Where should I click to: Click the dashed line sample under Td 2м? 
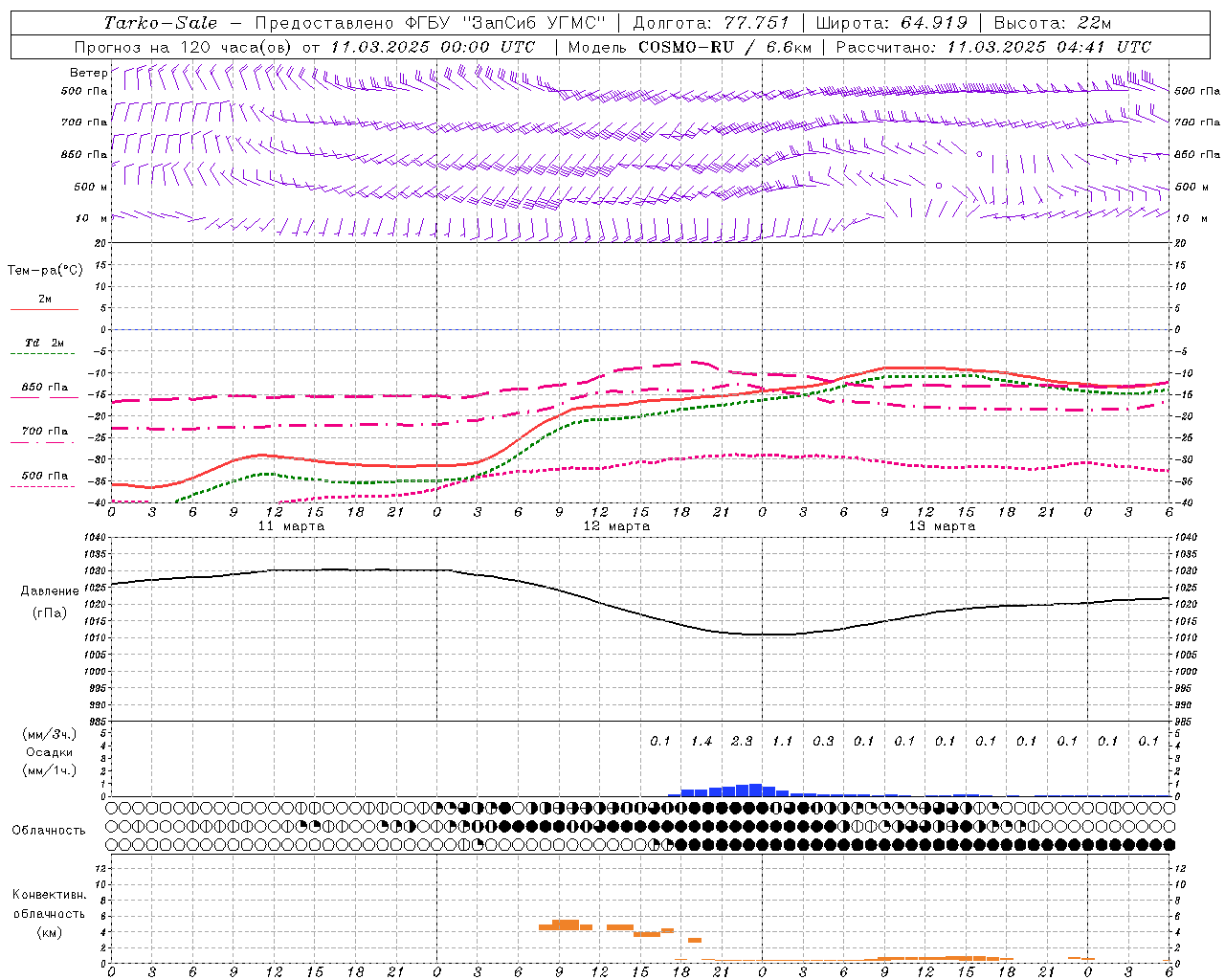tap(44, 354)
